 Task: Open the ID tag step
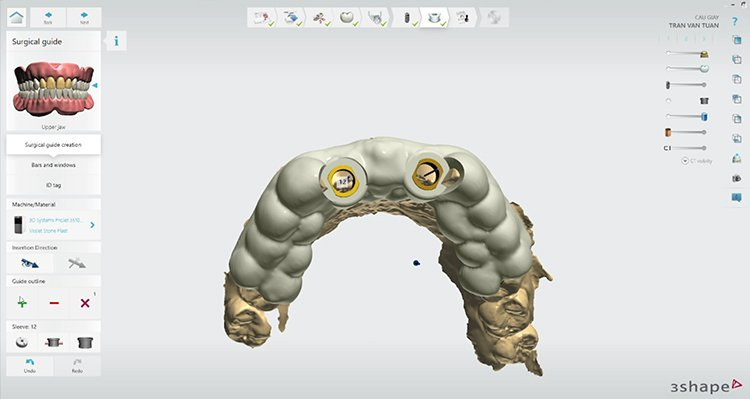point(53,185)
